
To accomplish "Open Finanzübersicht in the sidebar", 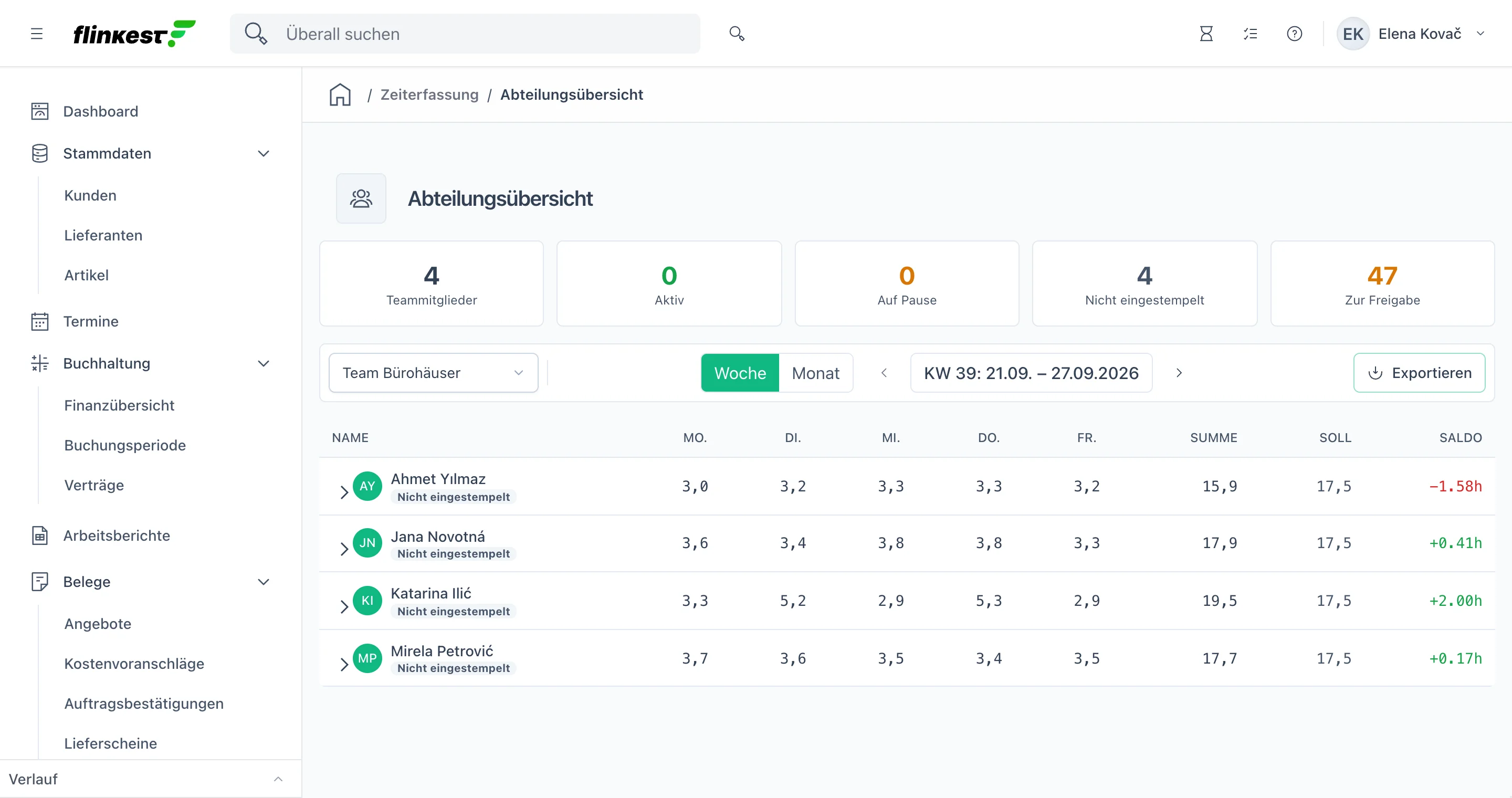I will (119, 405).
